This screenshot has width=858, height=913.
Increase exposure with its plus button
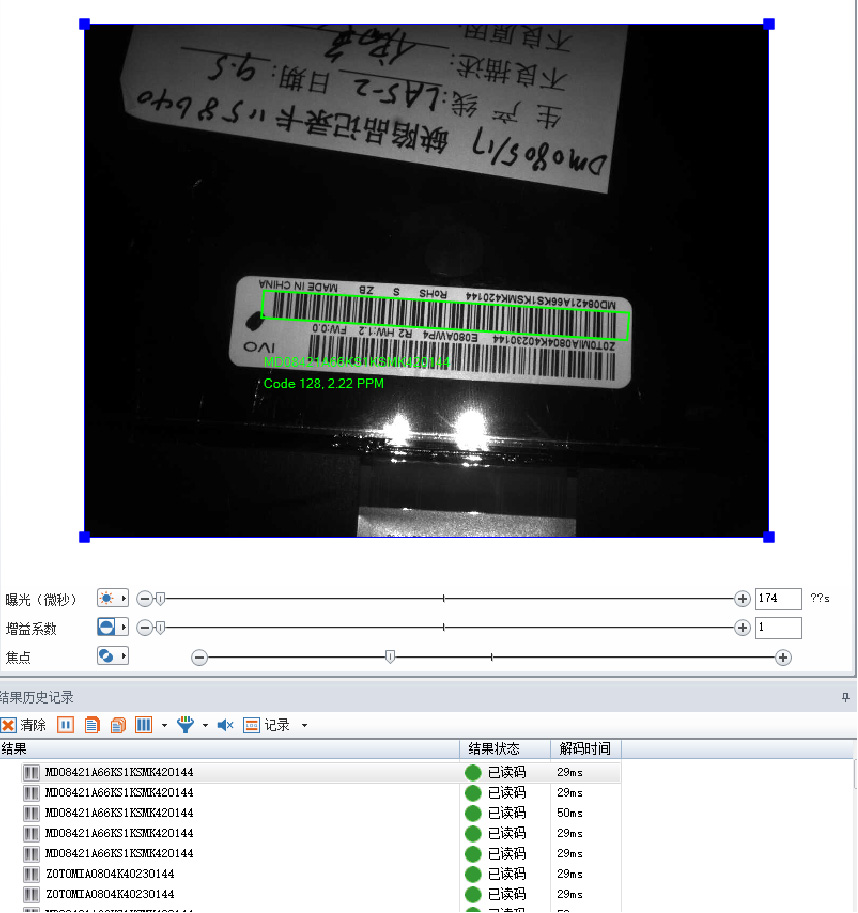point(742,599)
